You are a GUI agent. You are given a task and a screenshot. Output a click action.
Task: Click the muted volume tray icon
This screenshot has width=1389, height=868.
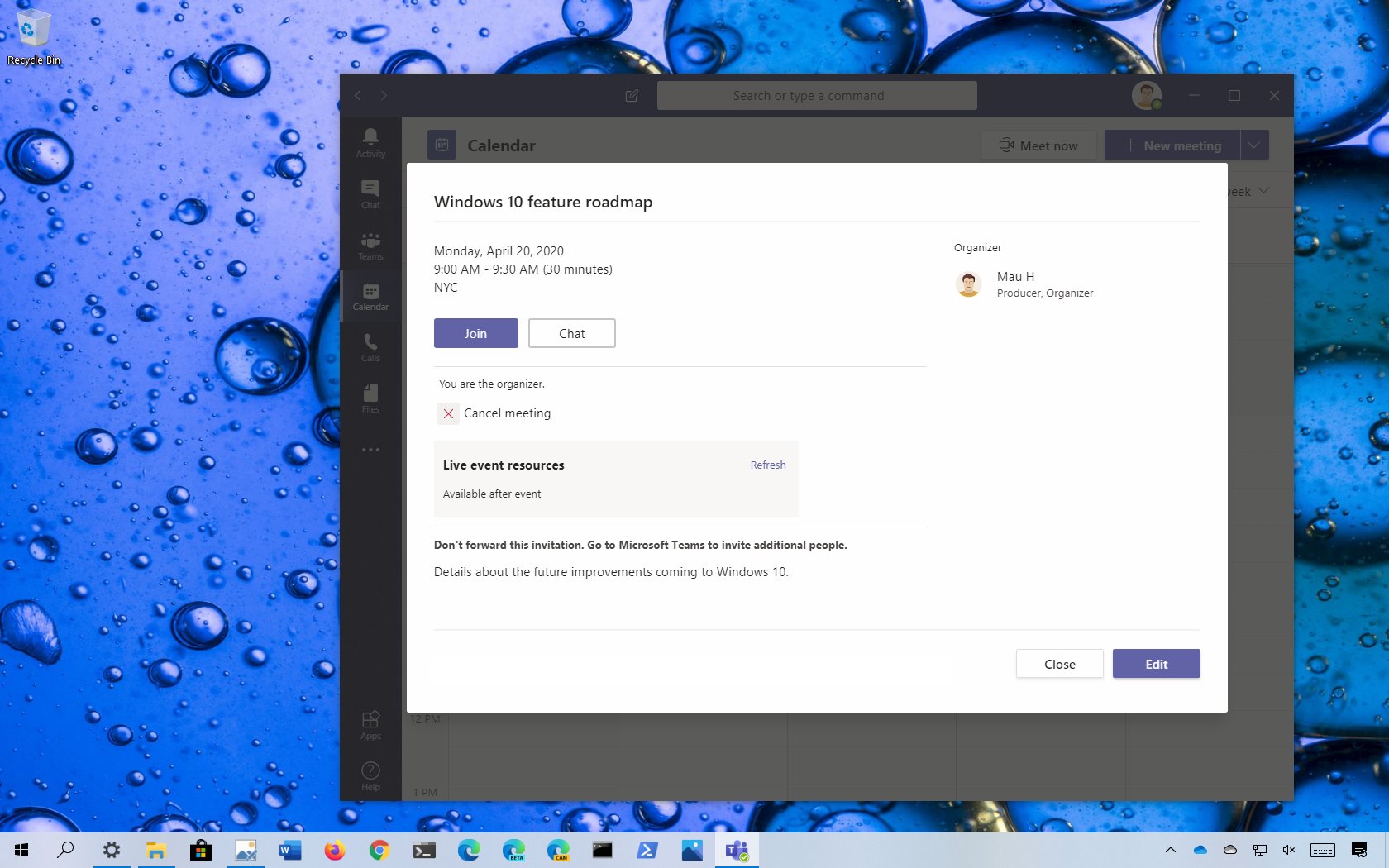(1289, 850)
